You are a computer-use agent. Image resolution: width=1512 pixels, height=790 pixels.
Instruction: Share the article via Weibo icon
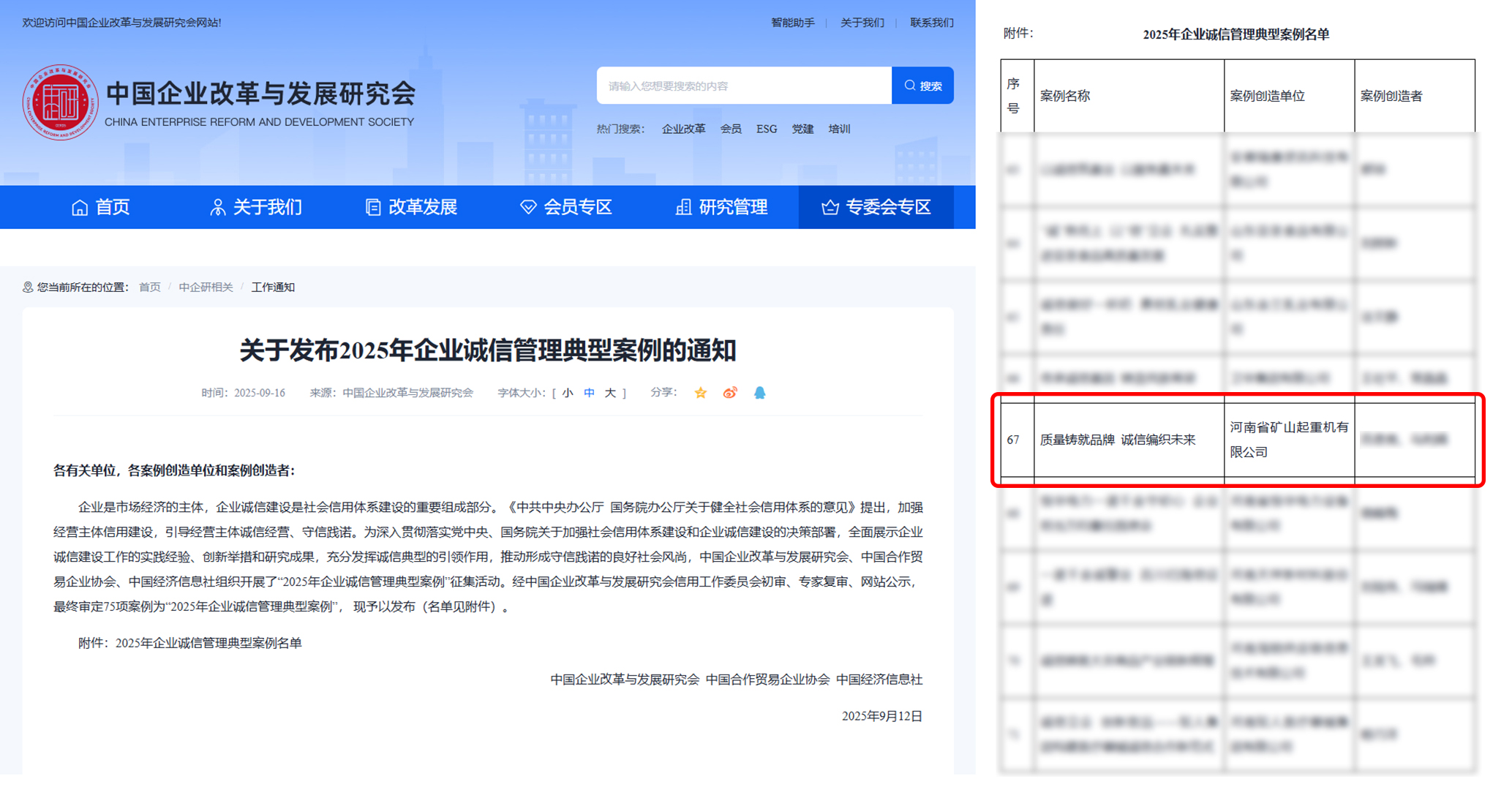pyautogui.click(x=729, y=393)
